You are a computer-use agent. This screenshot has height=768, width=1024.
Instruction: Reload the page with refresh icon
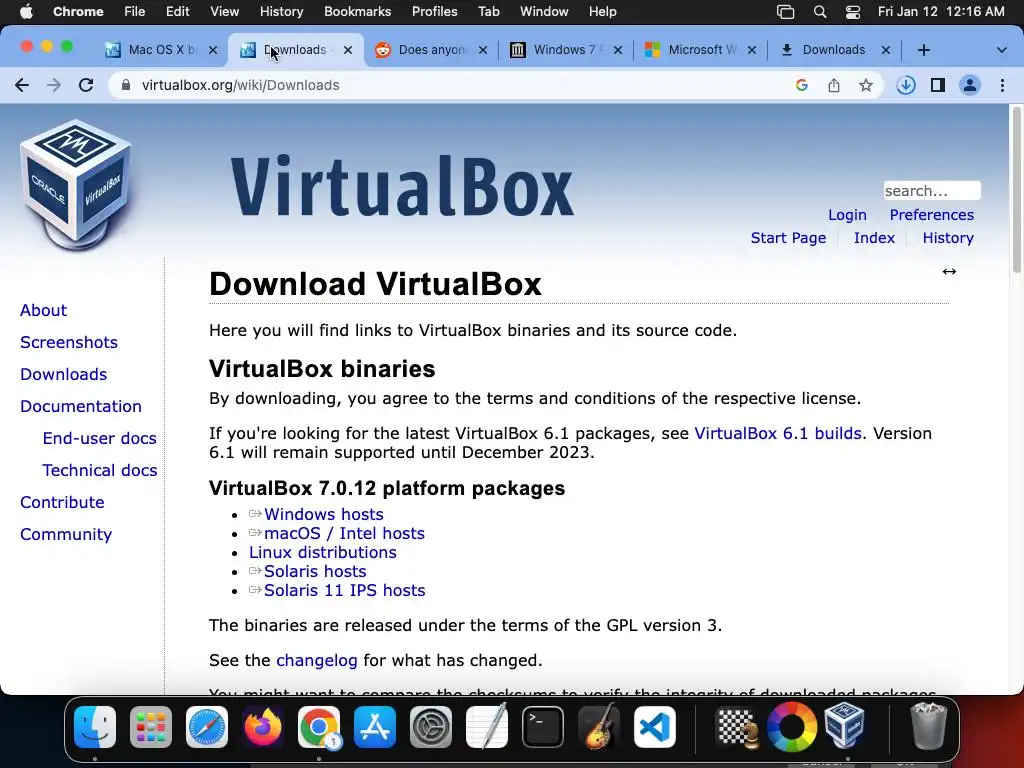coord(86,85)
